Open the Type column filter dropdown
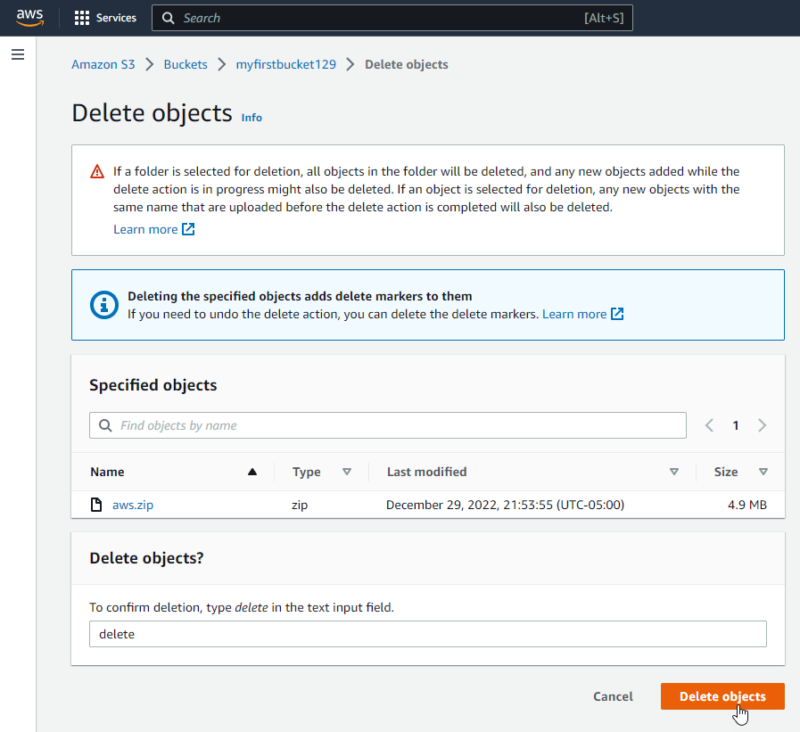800x732 pixels. point(348,471)
